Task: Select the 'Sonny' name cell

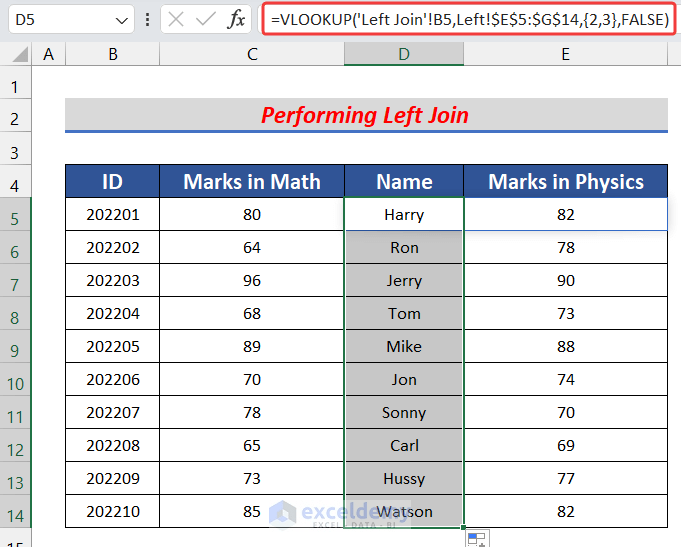Action: click(x=404, y=412)
